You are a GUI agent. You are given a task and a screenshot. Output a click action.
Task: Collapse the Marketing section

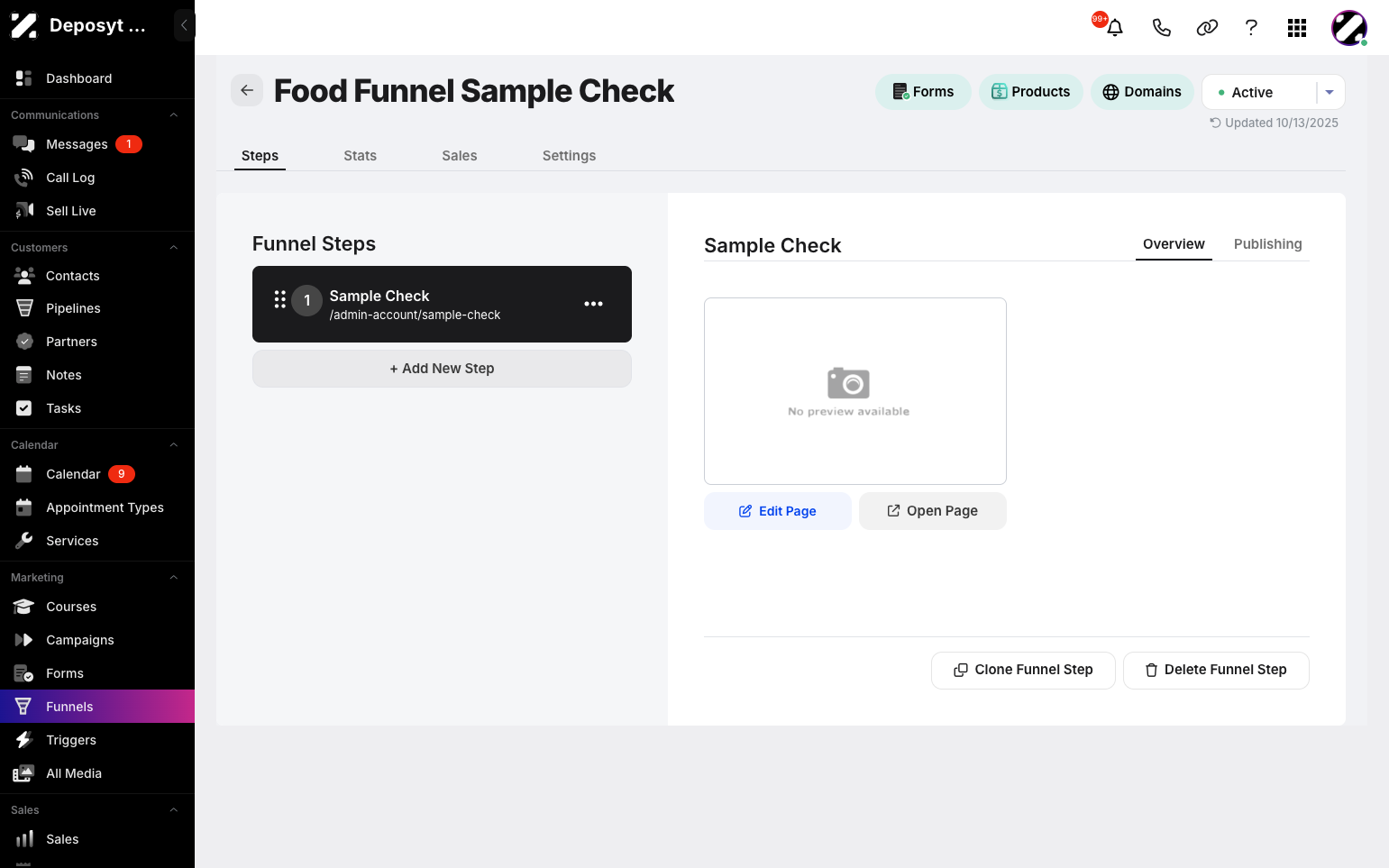coord(174,578)
